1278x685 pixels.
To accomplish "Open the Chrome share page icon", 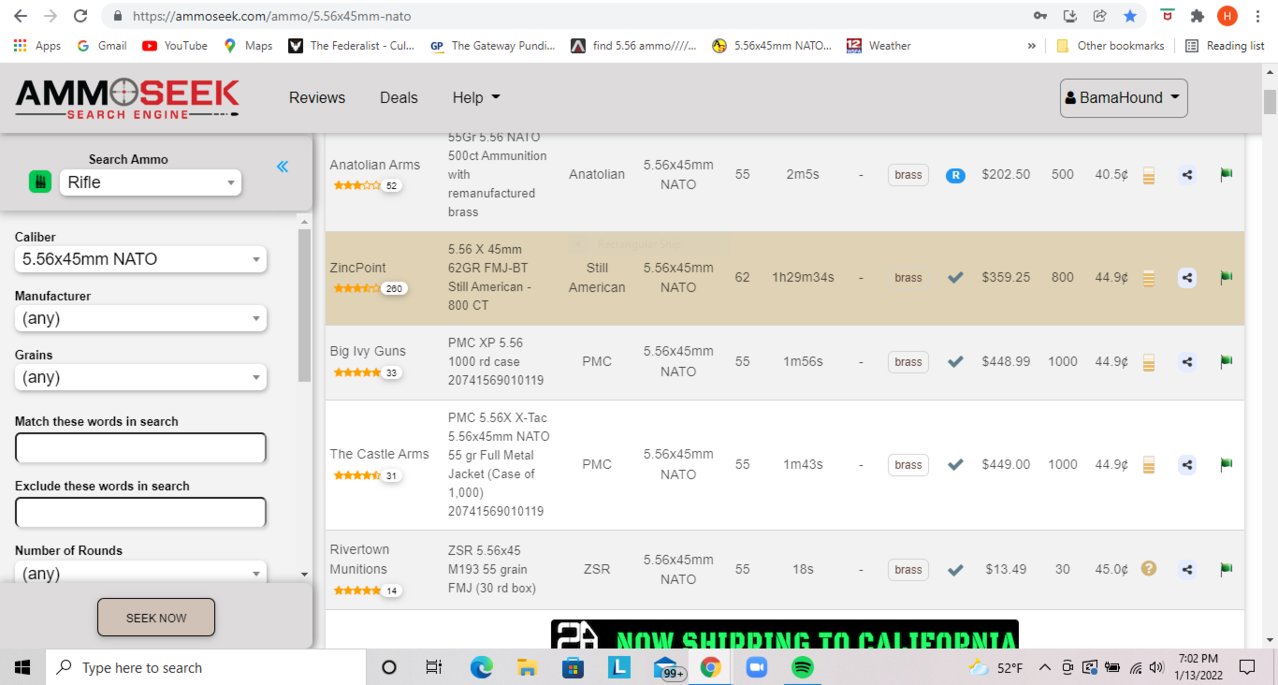I will 1099,16.
